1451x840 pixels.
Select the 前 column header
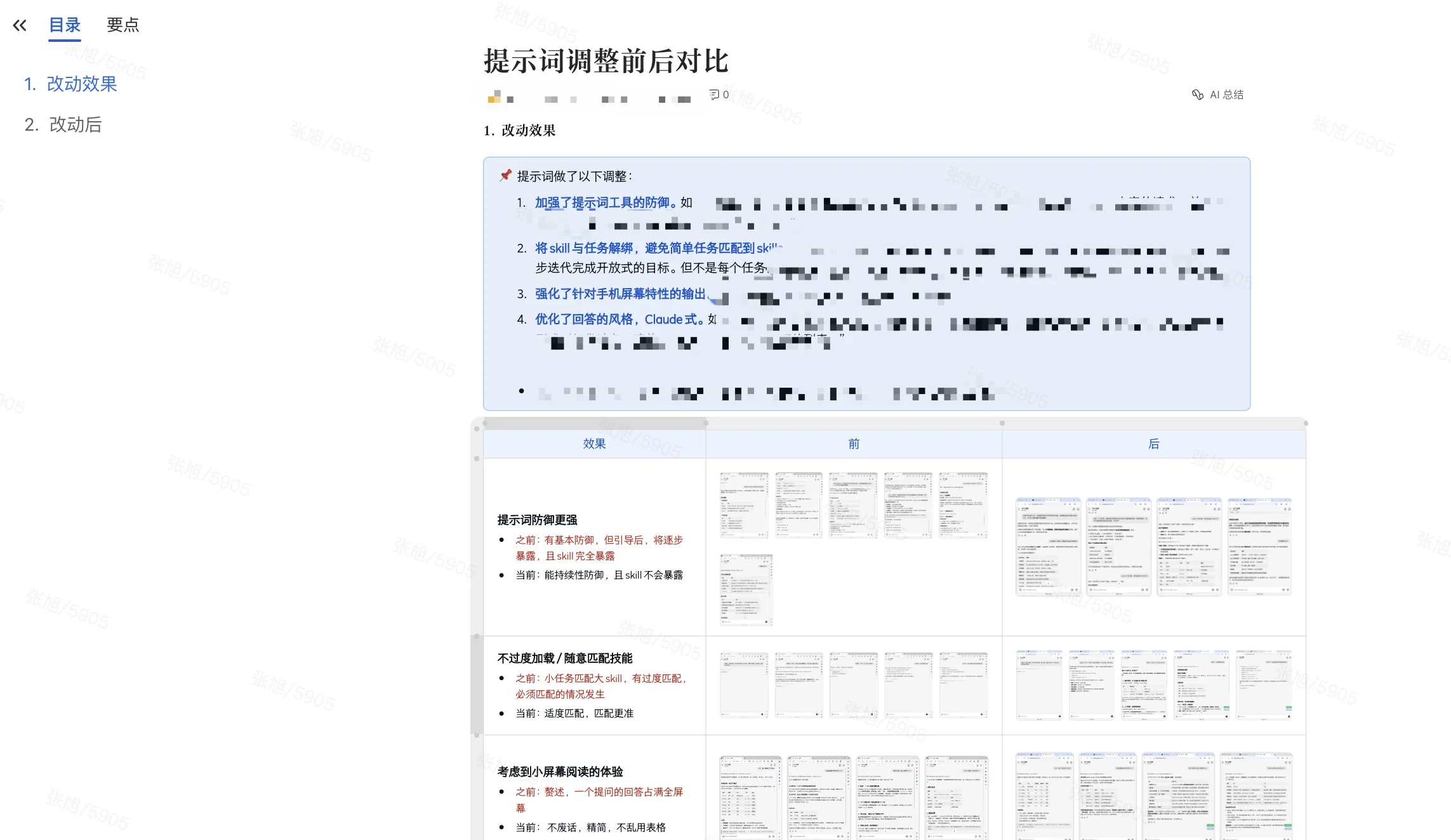(x=854, y=444)
